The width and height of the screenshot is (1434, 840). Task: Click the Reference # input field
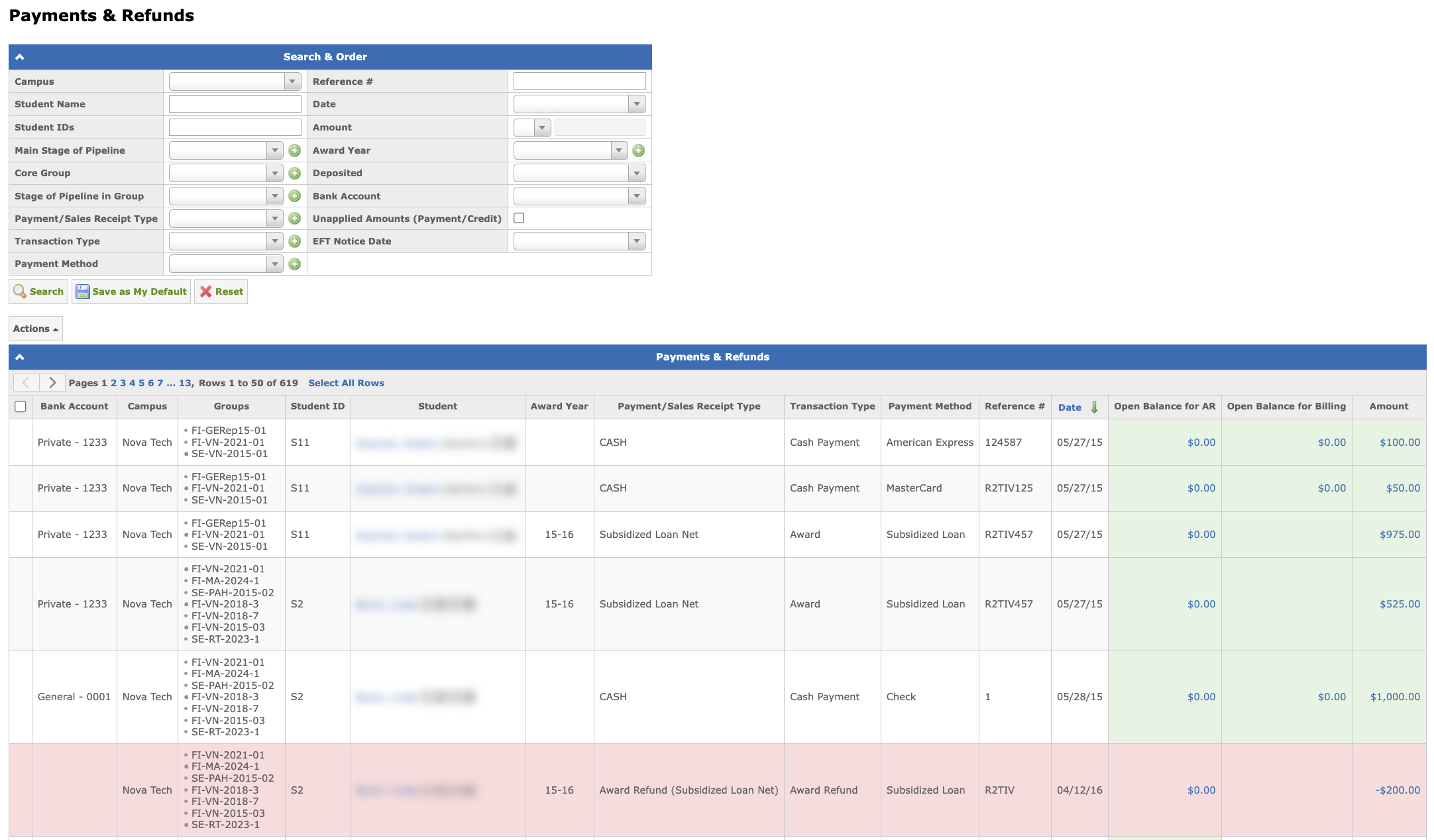pyautogui.click(x=579, y=81)
